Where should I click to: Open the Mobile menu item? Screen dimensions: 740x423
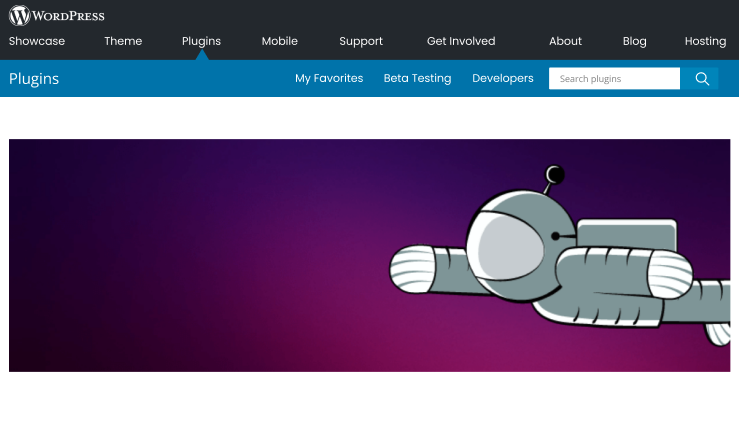(x=280, y=41)
